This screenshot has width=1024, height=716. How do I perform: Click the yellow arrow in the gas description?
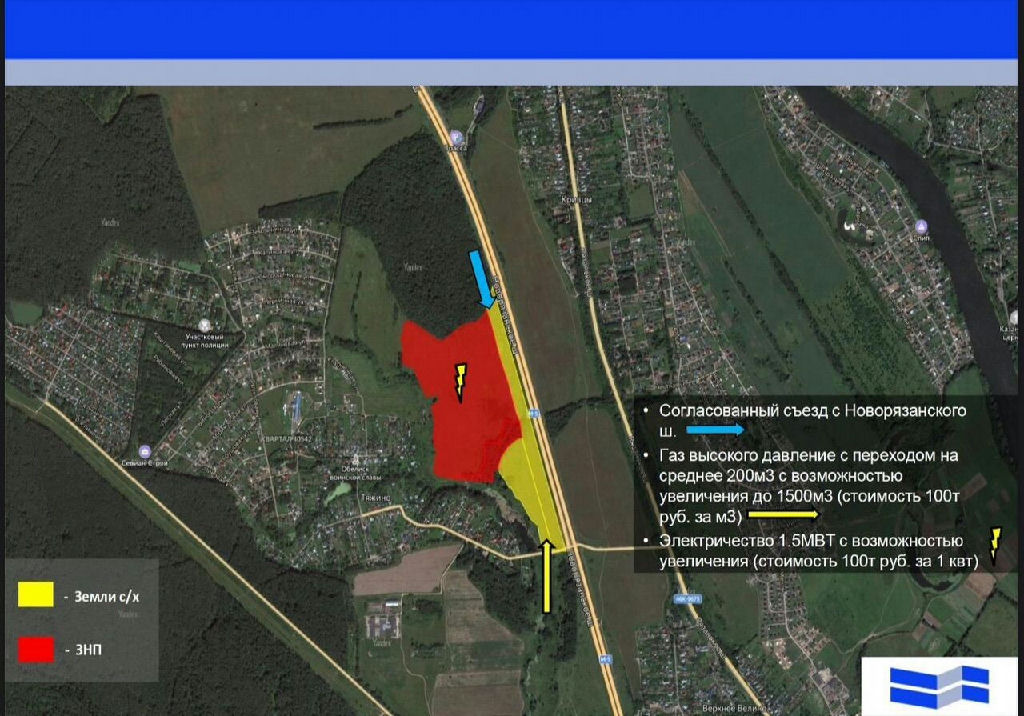[x=783, y=513]
